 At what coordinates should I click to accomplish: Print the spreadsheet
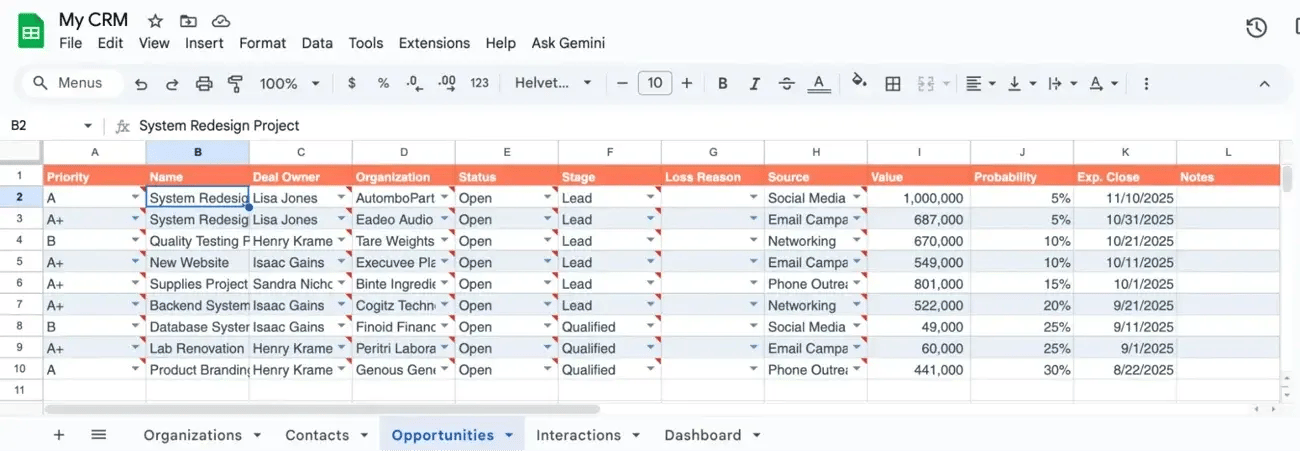204,84
